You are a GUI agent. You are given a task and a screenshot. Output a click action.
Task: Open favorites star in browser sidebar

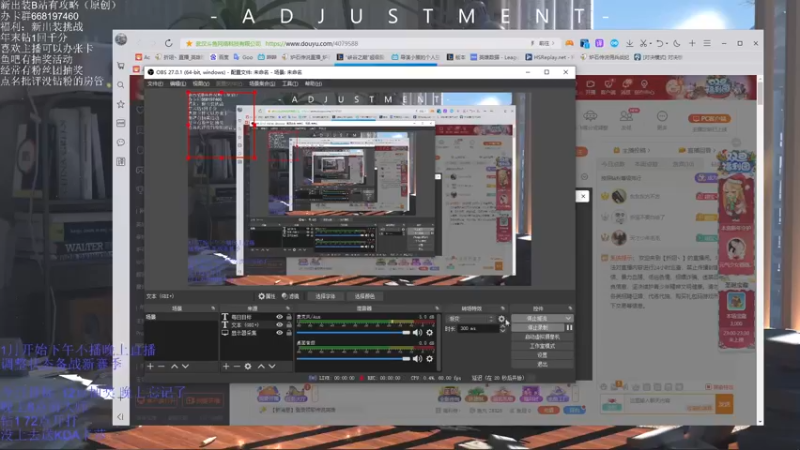pyautogui.click(x=121, y=104)
